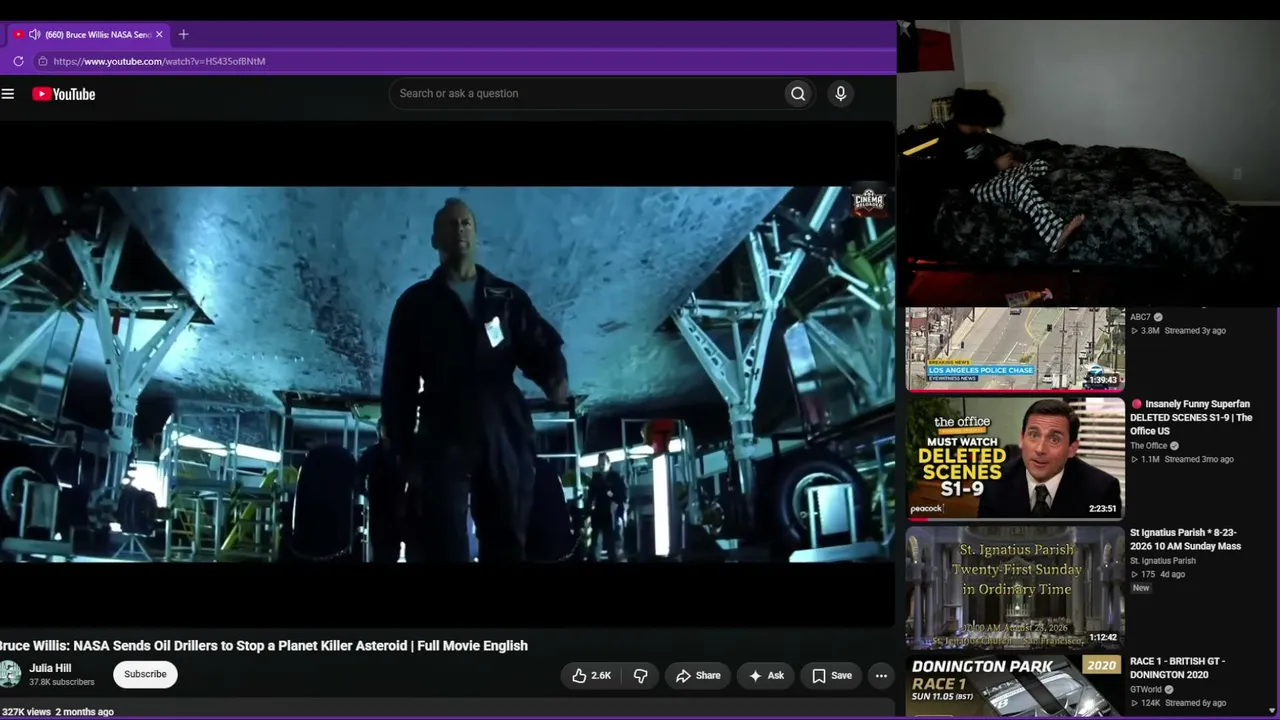Image resolution: width=1280 pixels, height=720 pixels.
Task: Like the video with 2.6K likes
Action: coord(591,676)
